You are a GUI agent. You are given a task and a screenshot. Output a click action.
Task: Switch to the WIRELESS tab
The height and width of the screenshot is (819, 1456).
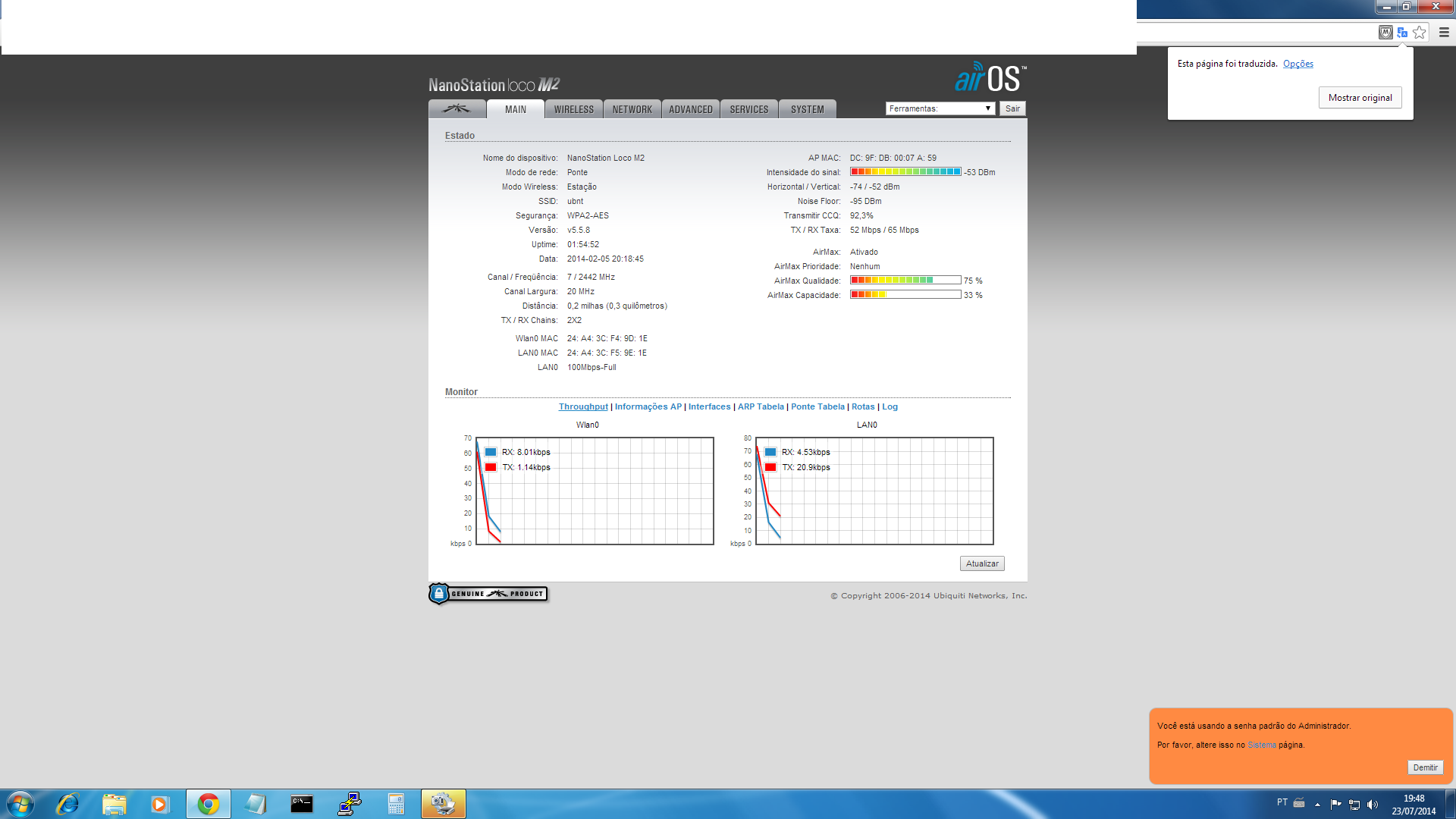coord(573,109)
